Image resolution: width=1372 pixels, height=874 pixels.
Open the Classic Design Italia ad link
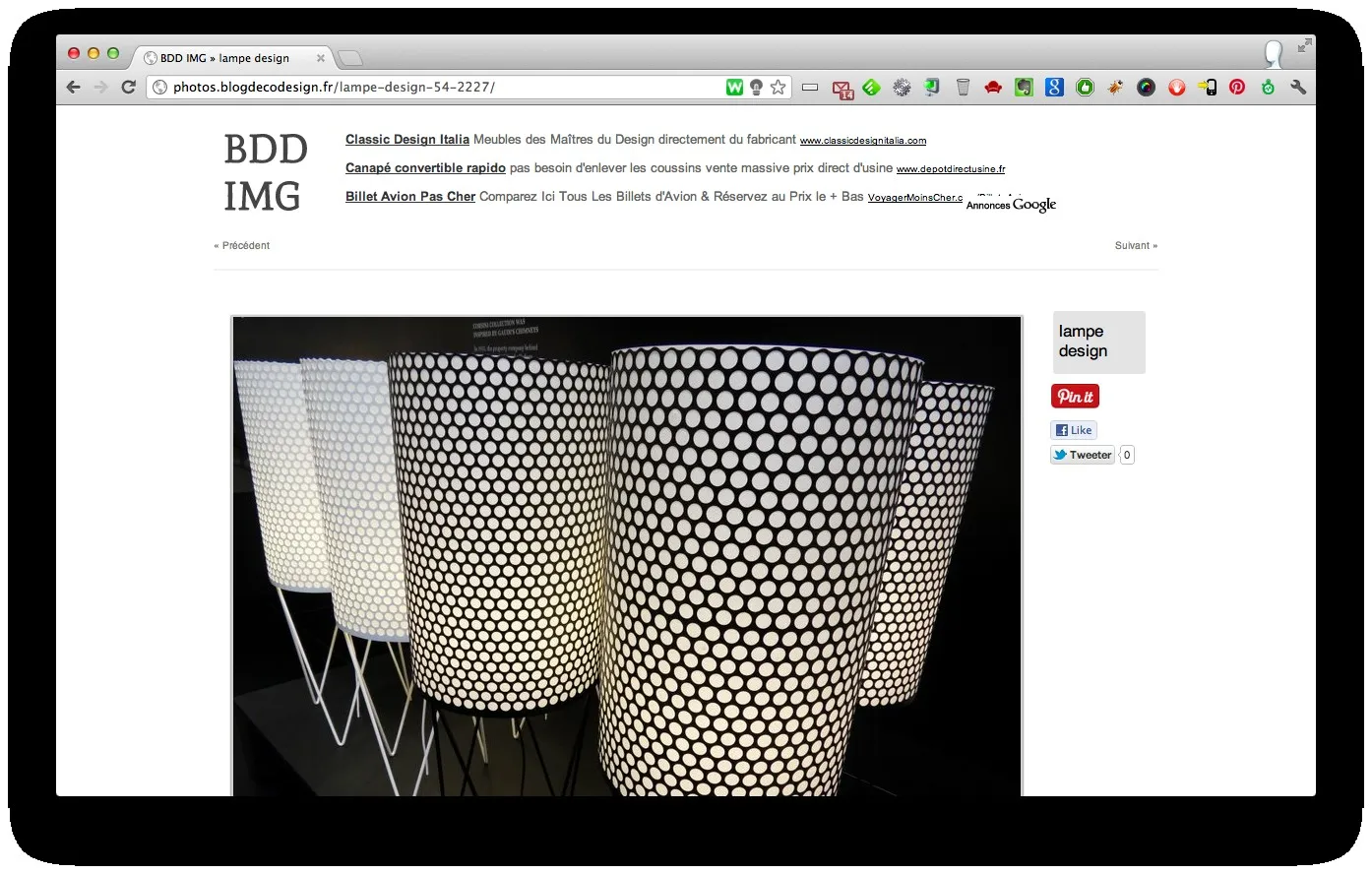click(x=407, y=140)
